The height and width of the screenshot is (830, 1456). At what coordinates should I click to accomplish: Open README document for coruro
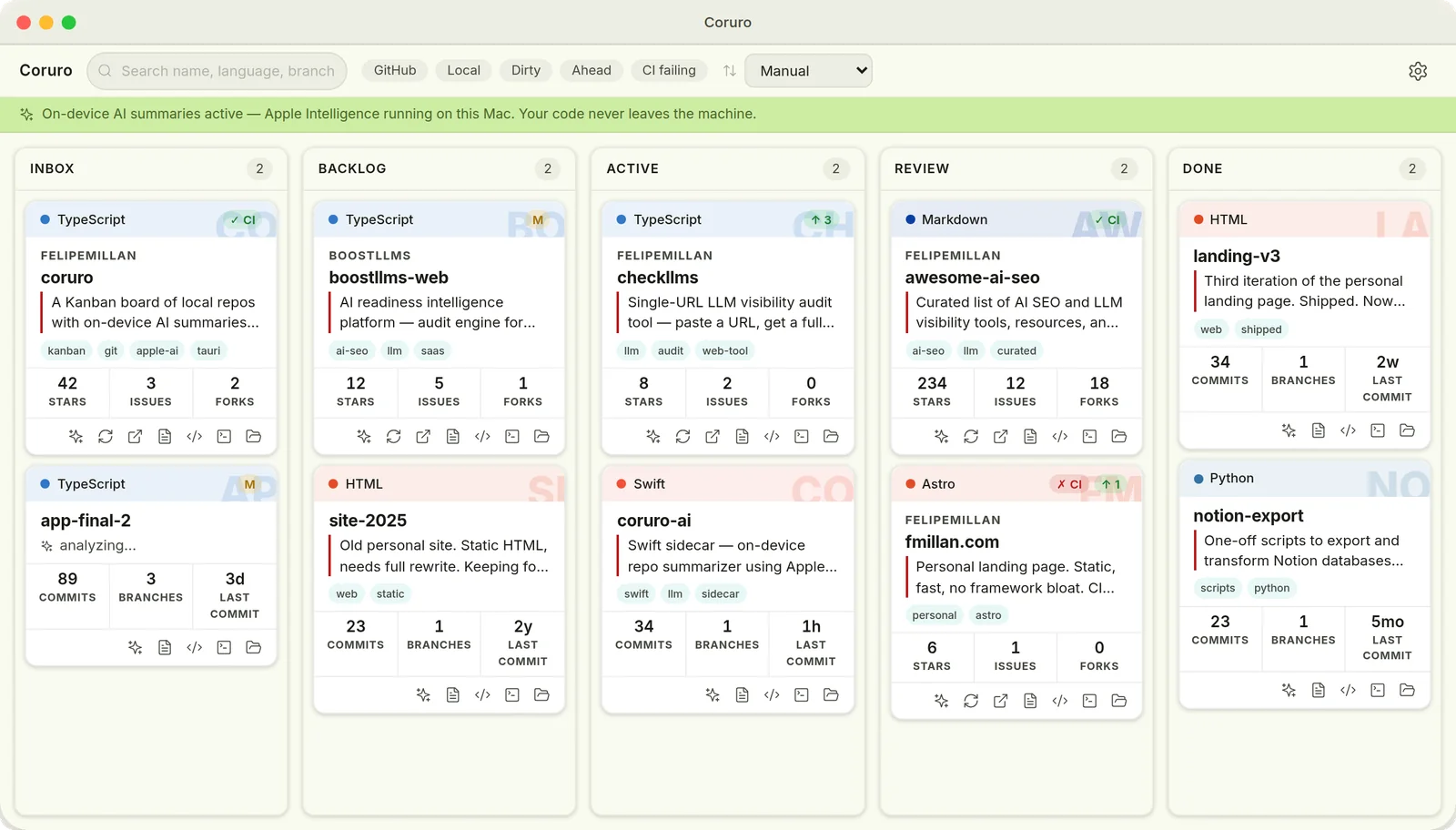(165, 437)
